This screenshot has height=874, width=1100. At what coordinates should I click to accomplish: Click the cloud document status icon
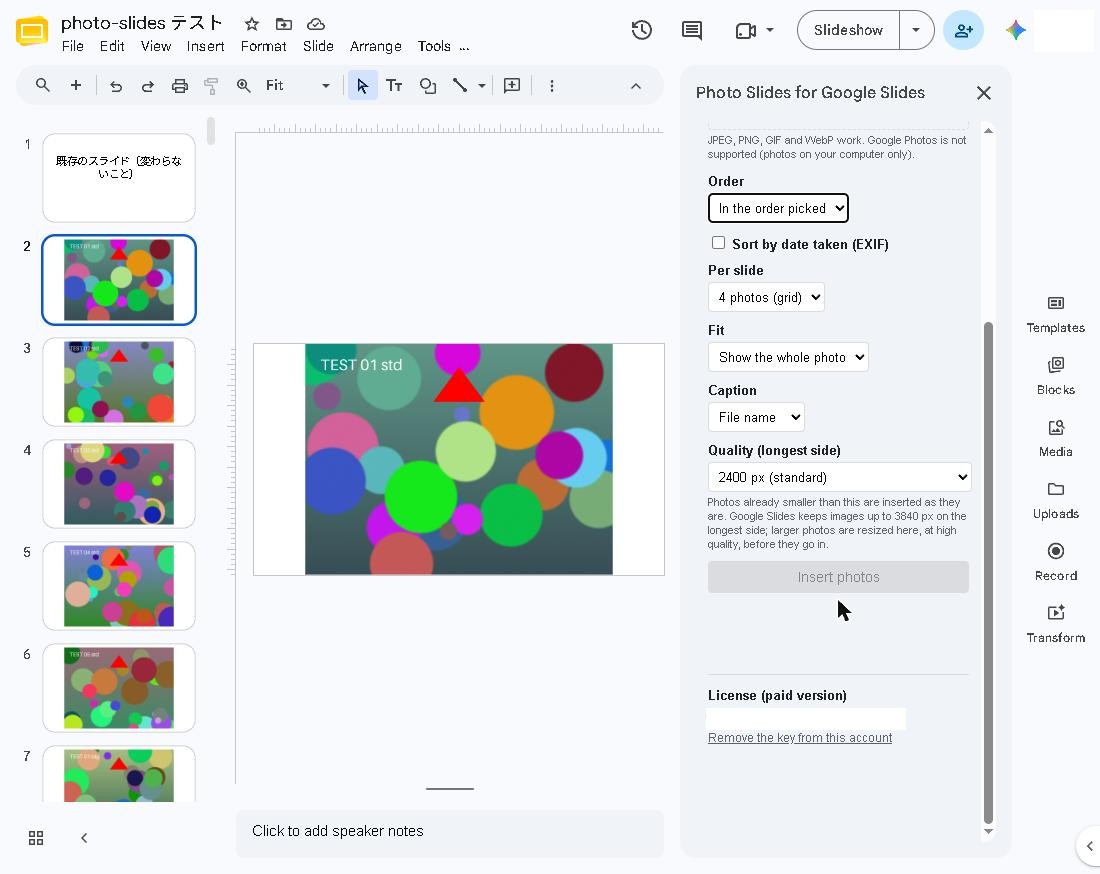click(x=316, y=25)
